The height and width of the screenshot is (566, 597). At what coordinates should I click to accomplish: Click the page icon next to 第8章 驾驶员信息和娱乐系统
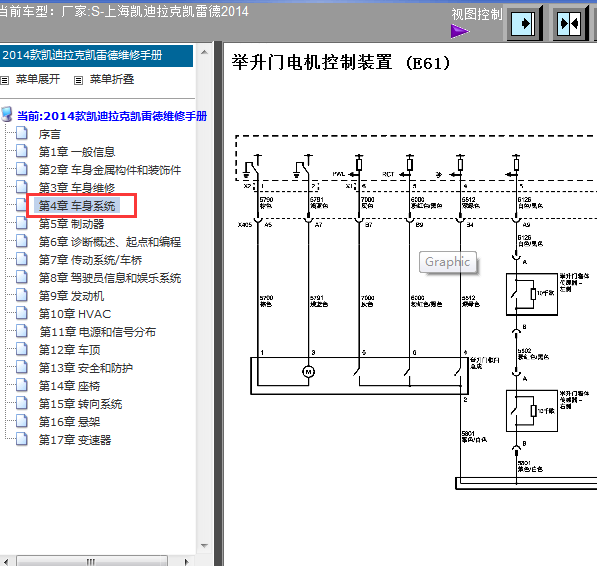(22, 277)
